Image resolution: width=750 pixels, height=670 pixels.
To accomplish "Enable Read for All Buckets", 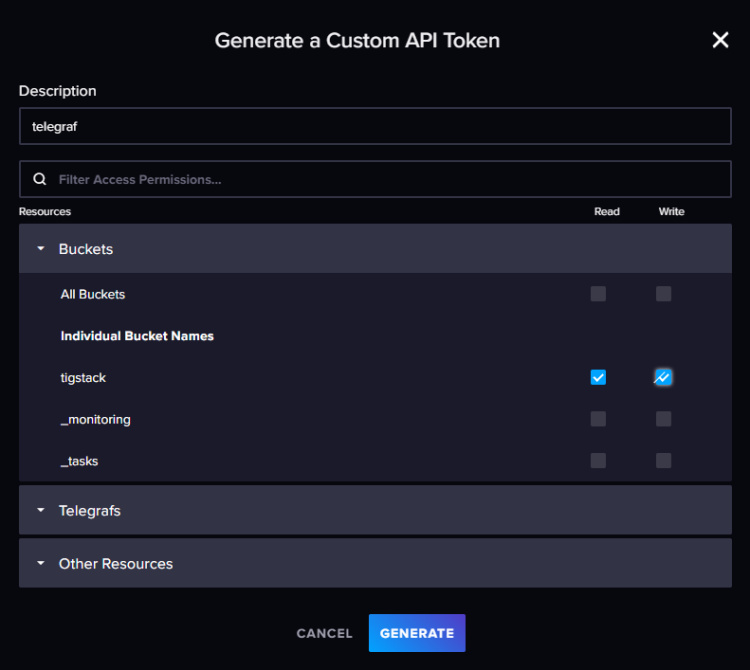I will tap(598, 294).
